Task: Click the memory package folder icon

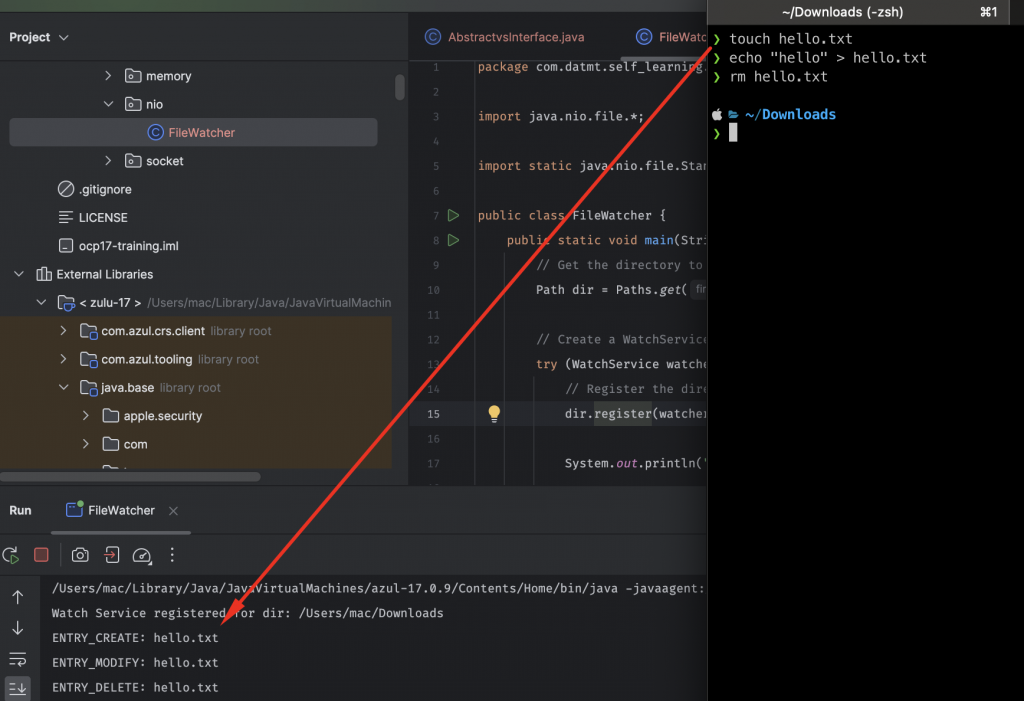Action: 133,76
